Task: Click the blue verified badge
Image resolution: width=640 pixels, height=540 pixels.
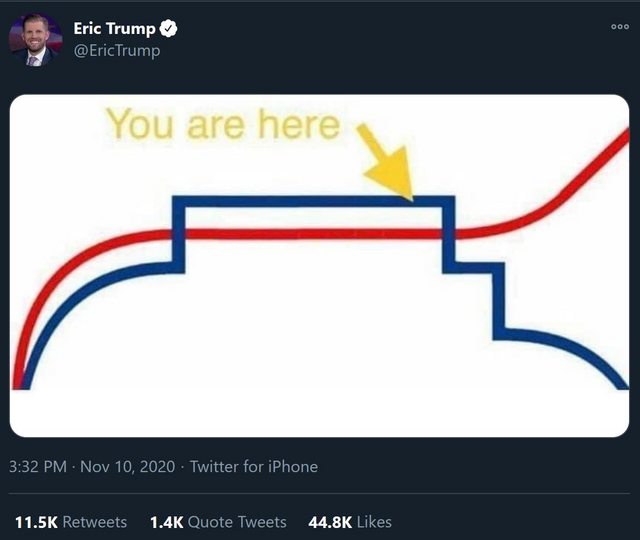Action: (169, 29)
